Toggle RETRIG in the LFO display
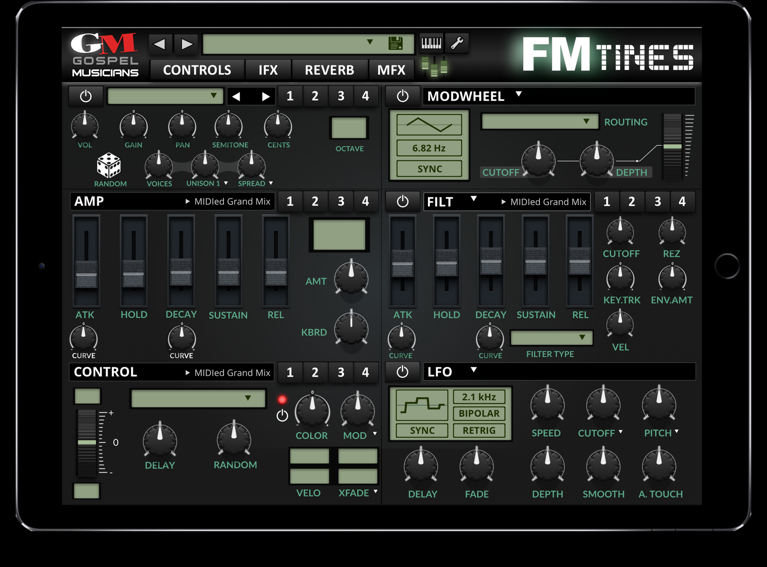 coord(479,431)
